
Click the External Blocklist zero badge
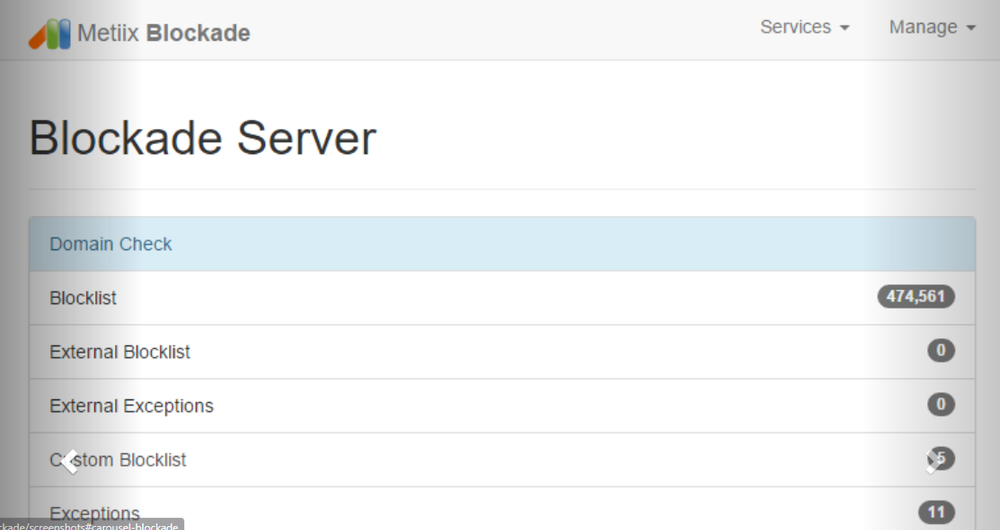(x=941, y=350)
